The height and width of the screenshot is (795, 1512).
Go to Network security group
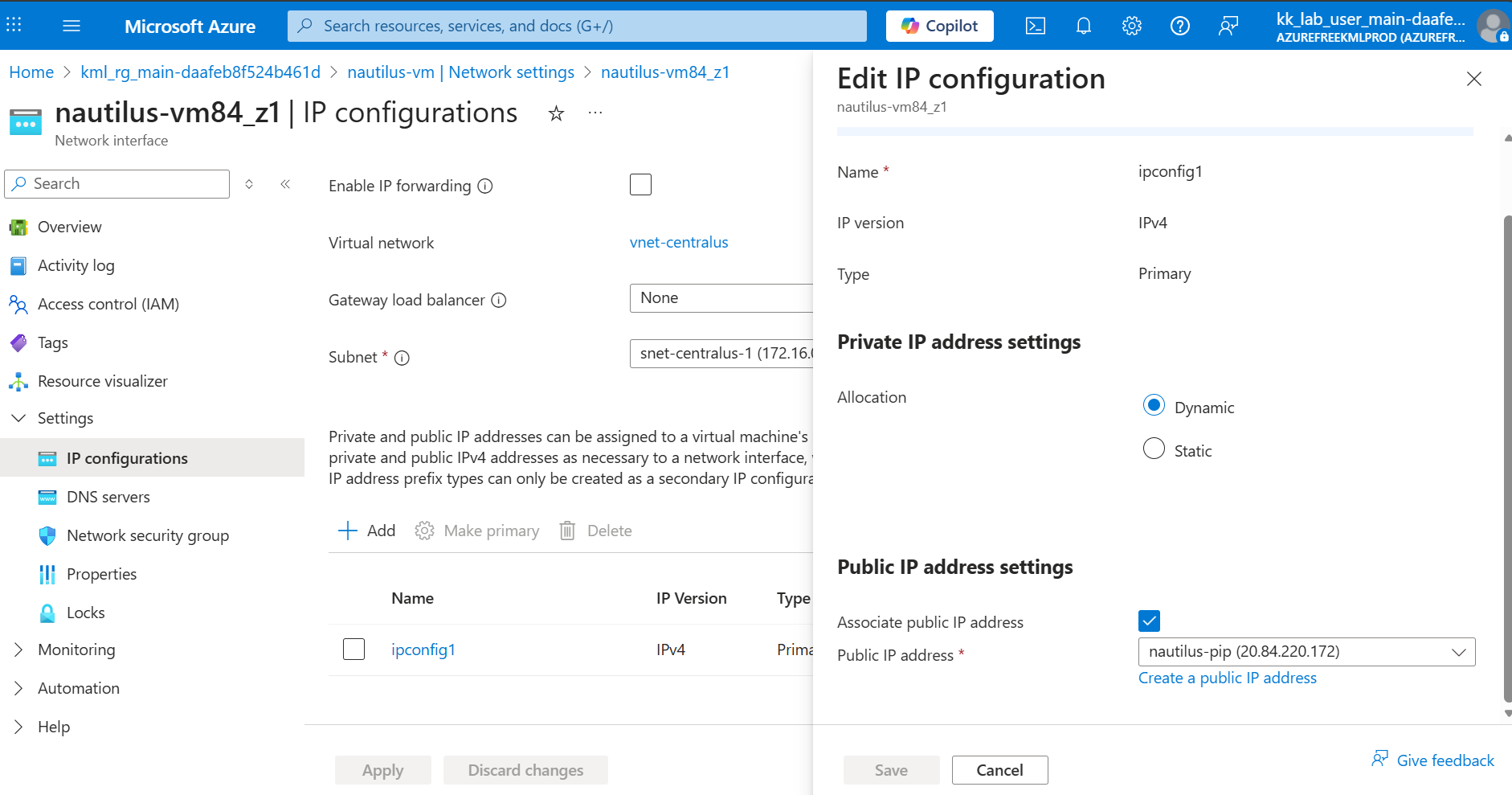(147, 535)
